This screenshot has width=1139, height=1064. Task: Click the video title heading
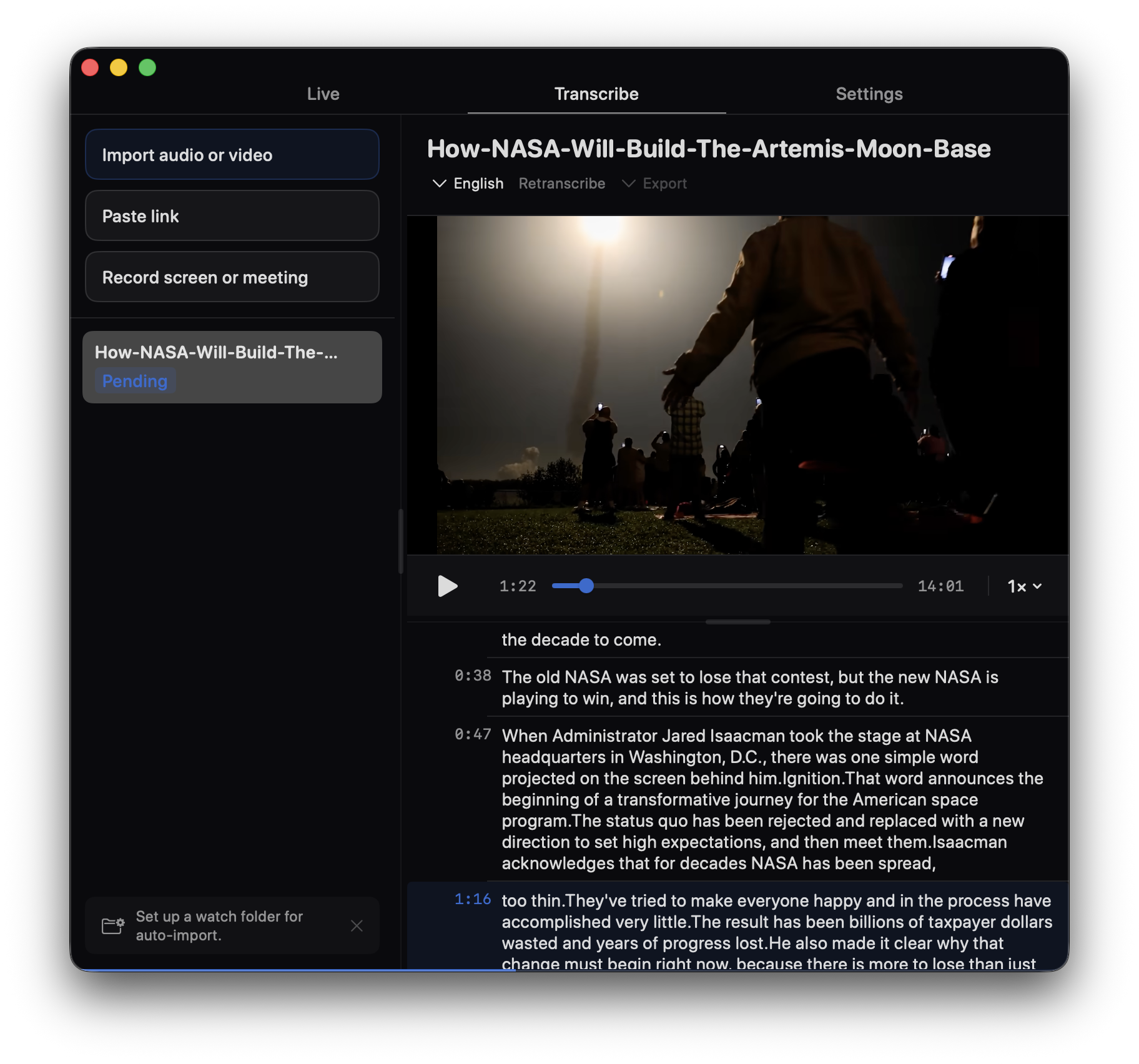point(709,149)
